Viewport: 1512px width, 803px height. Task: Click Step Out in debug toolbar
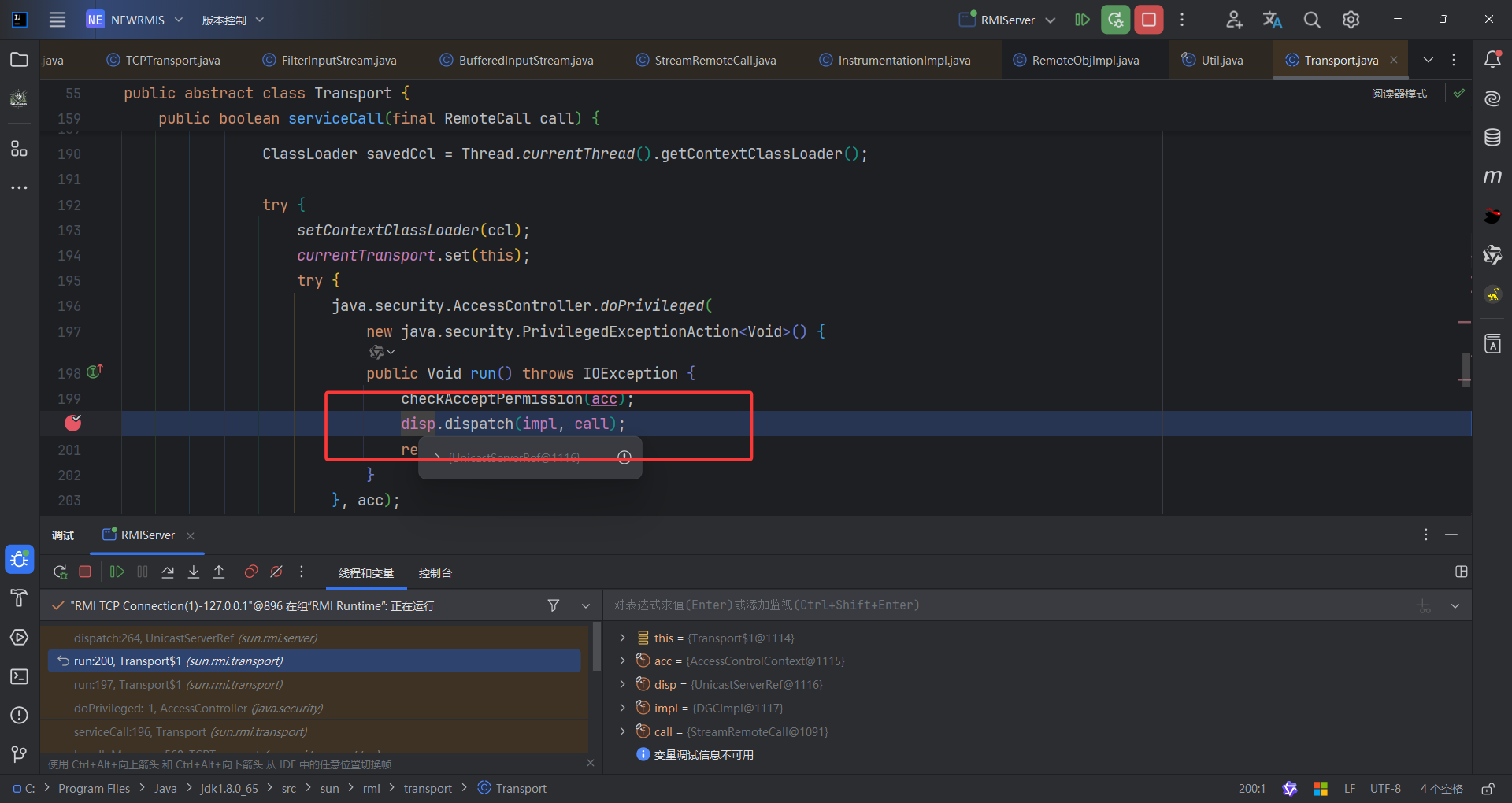[x=219, y=572]
